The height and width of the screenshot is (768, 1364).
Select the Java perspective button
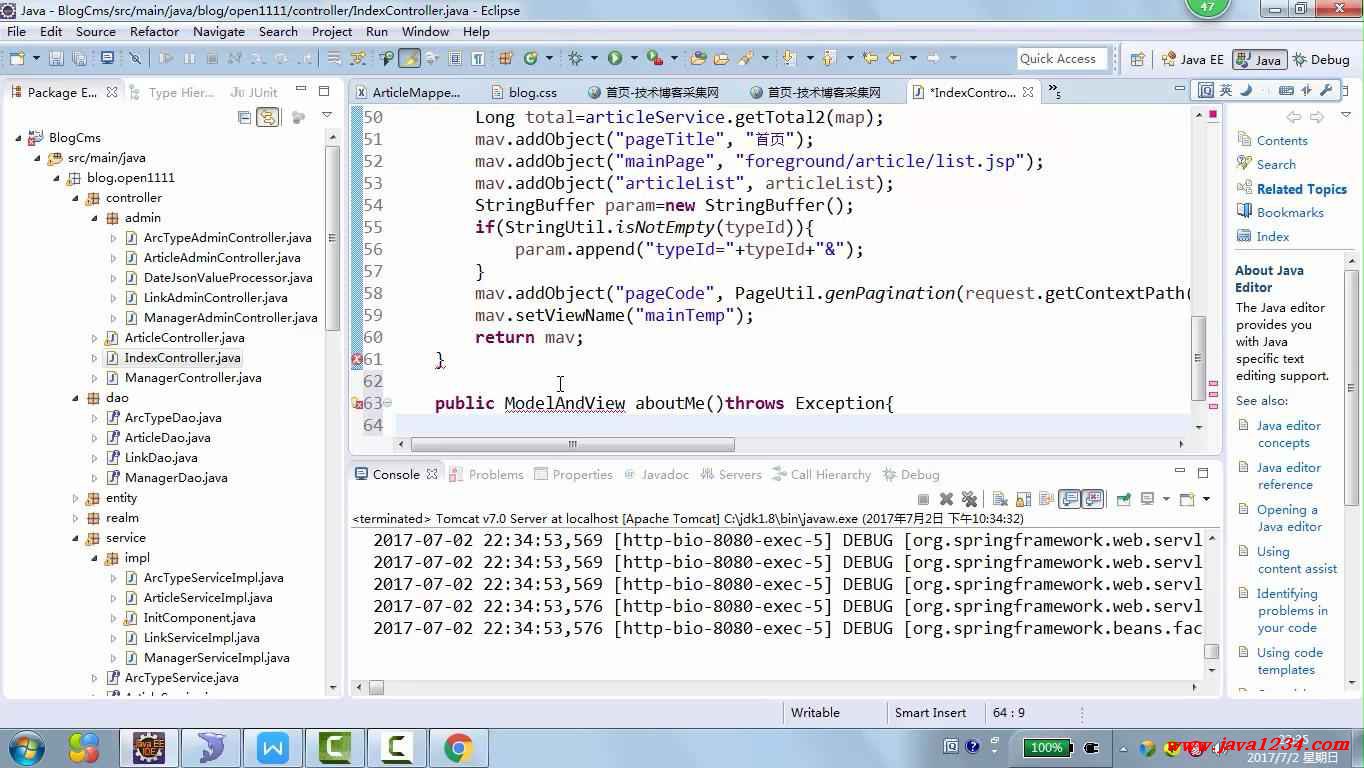pos(1259,59)
